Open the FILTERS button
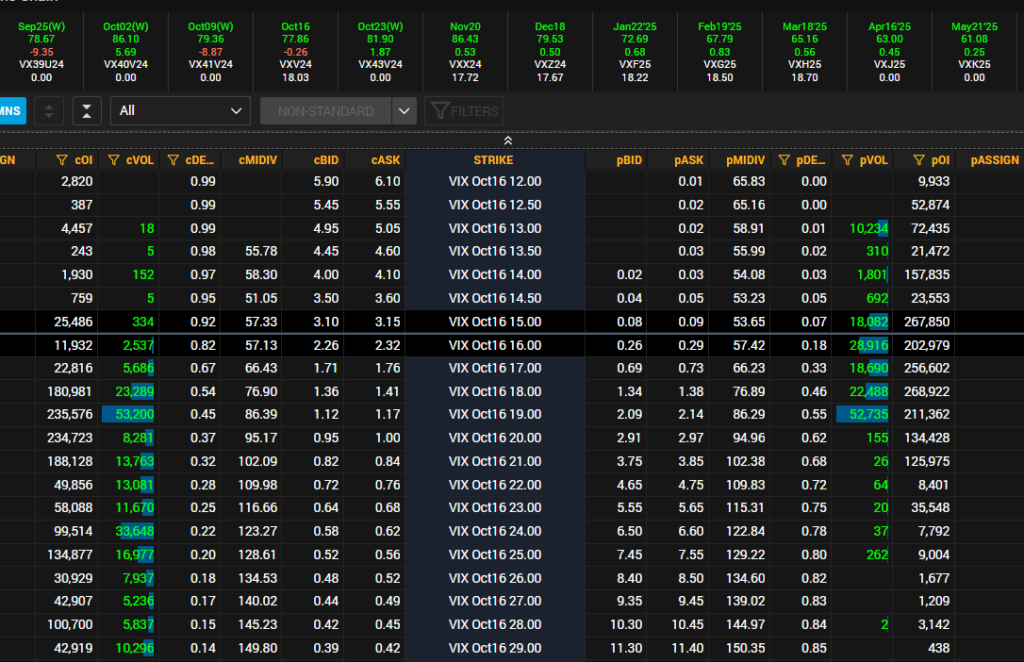This screenshot has height=662, width=1024. (464, 111)
